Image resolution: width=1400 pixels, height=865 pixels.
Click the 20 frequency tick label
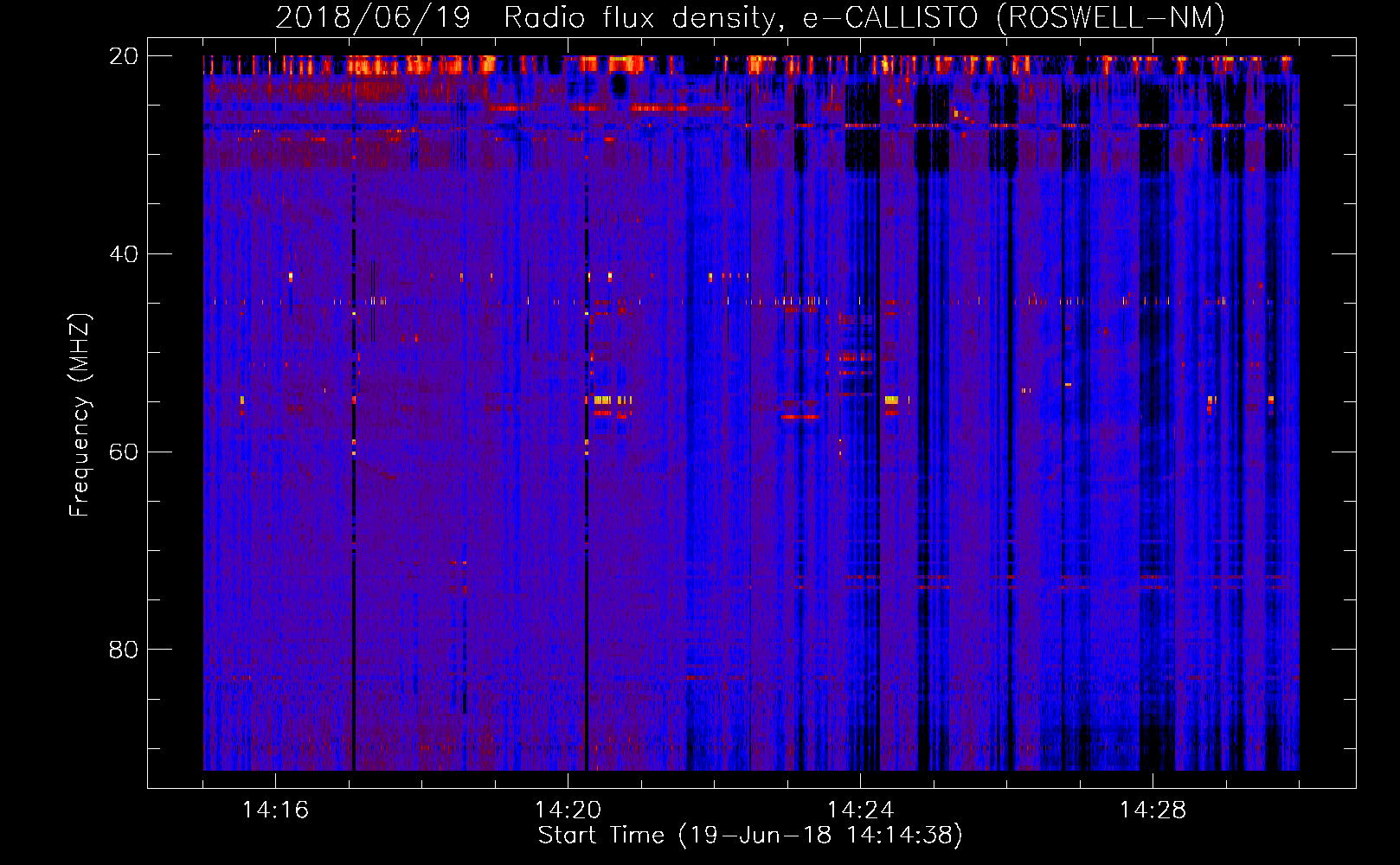click(123, 56)
